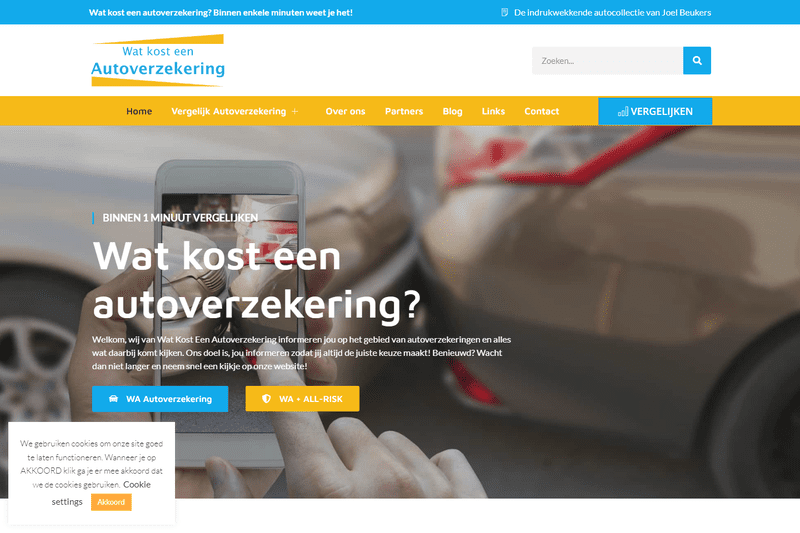Click the magnifying glass search icon
800x533 pixels.
coord(696,61)
